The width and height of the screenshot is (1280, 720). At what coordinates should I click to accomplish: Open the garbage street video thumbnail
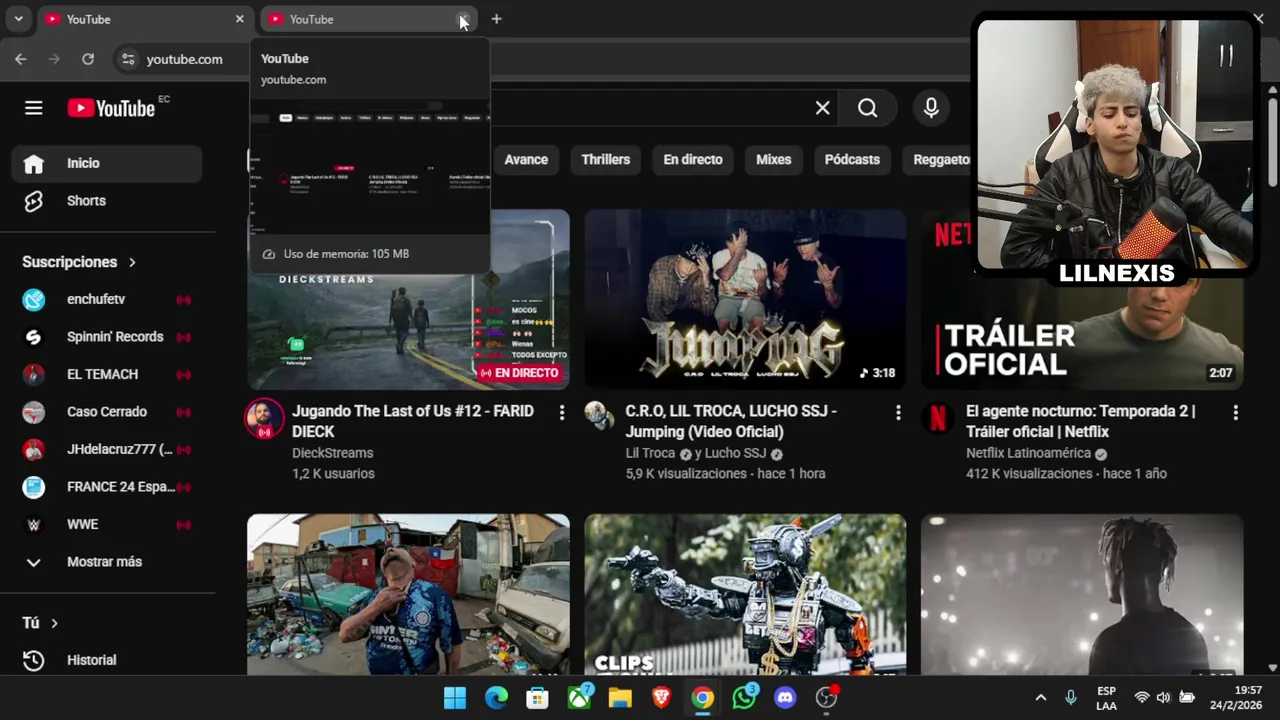tap(409, 594)
